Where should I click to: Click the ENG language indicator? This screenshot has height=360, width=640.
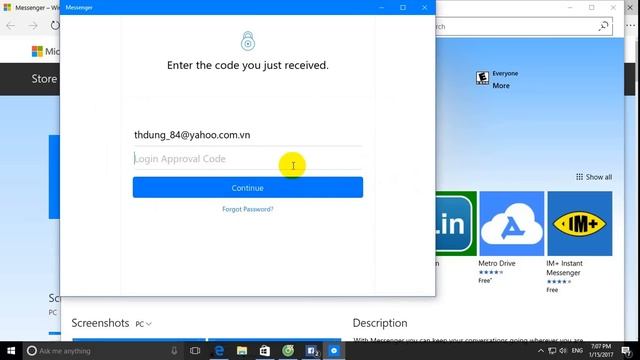point(577,351)
